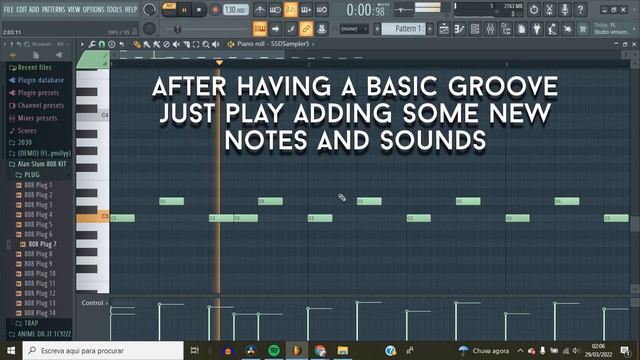Toggle the Browser view toolbar button
The image size is (640, 360).
click(506, 29)
